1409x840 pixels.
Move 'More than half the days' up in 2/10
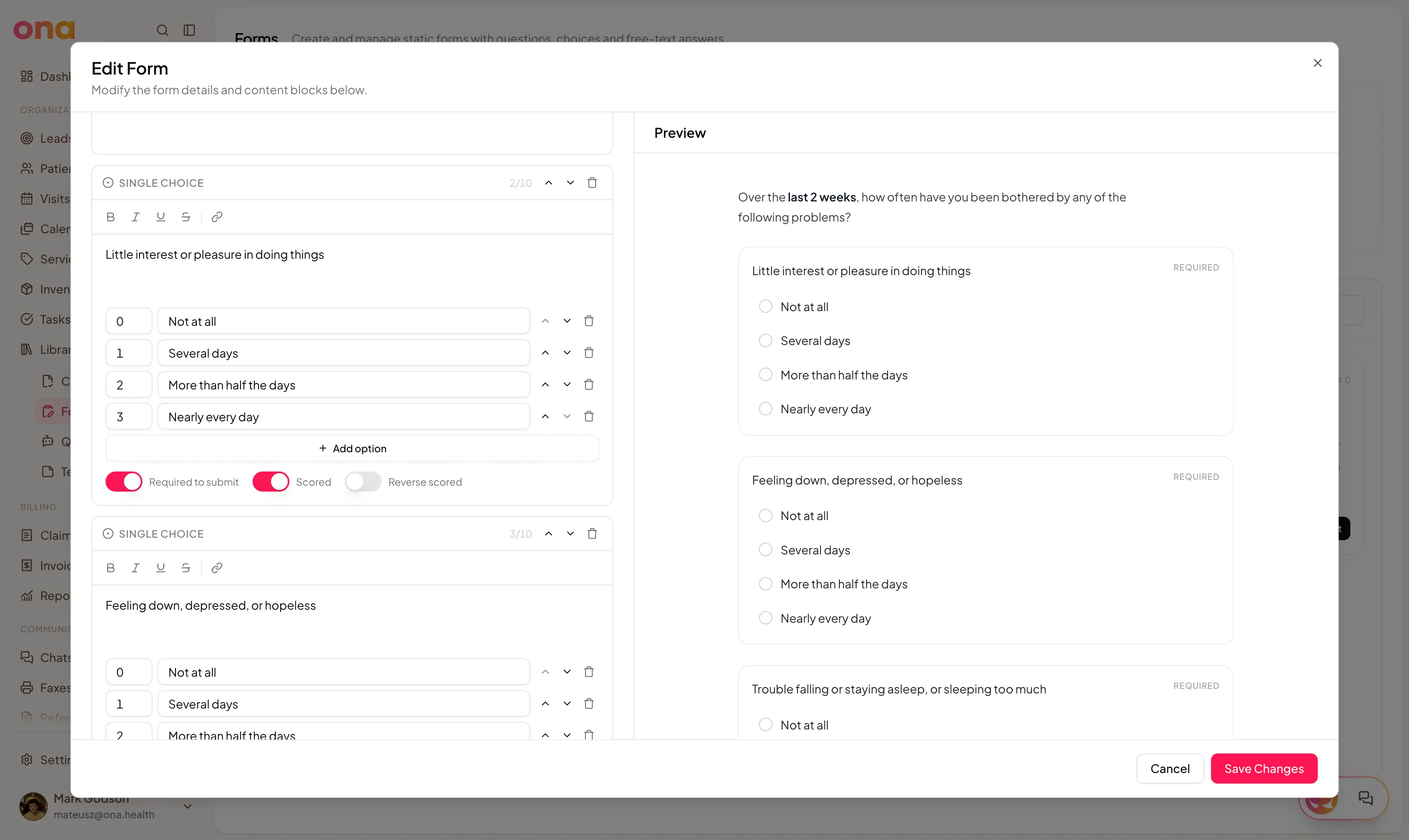545,384
